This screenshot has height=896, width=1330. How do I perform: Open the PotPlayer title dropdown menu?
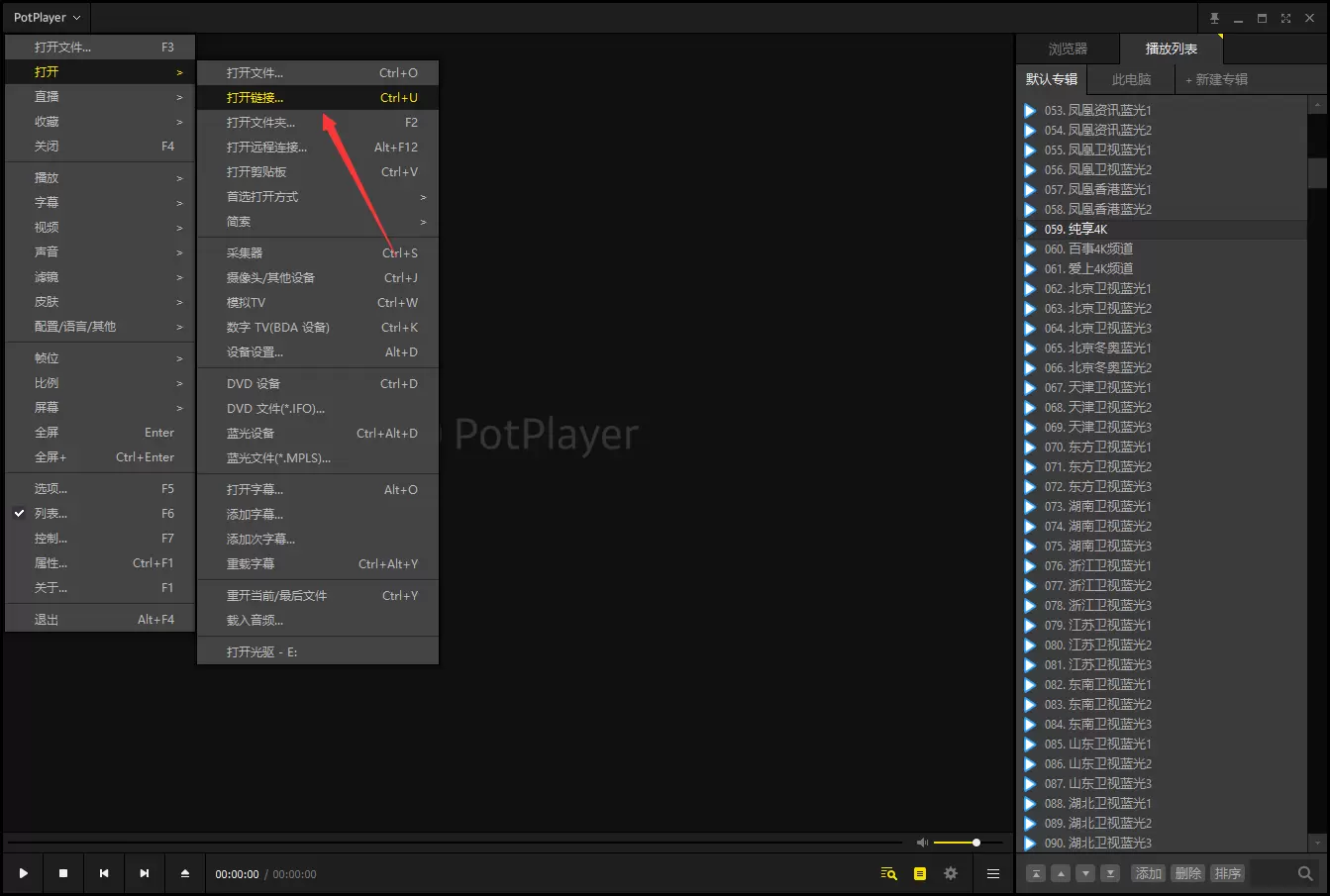(47, 18)
